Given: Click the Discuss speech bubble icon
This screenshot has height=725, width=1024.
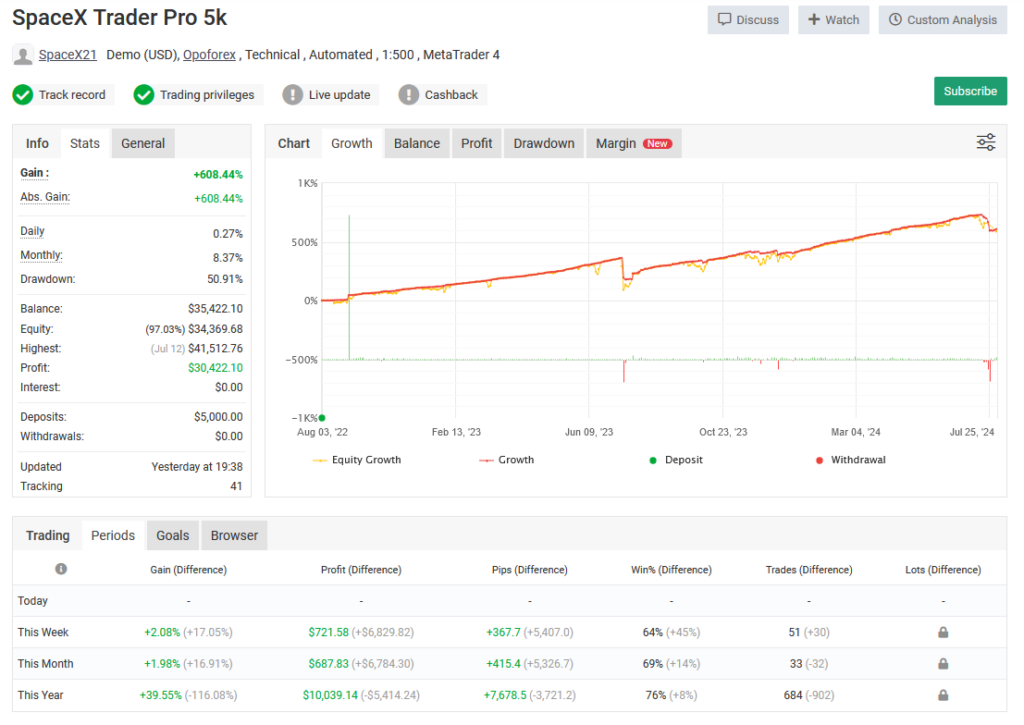Looking at the screenshot, I should click(724, 19).
